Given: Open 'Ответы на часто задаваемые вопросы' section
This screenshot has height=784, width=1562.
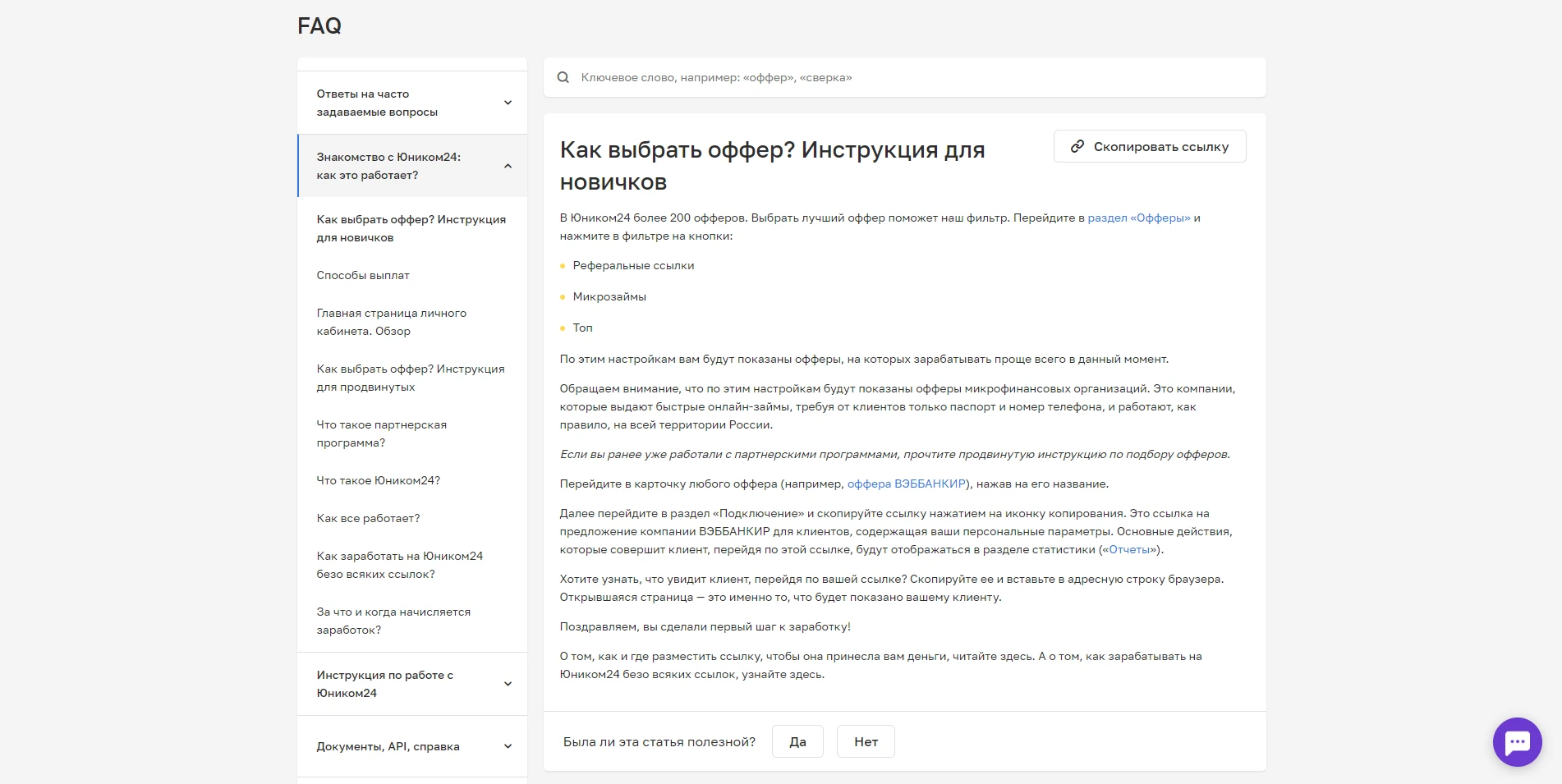Looking at the screenshot, I should pos(412,103).
